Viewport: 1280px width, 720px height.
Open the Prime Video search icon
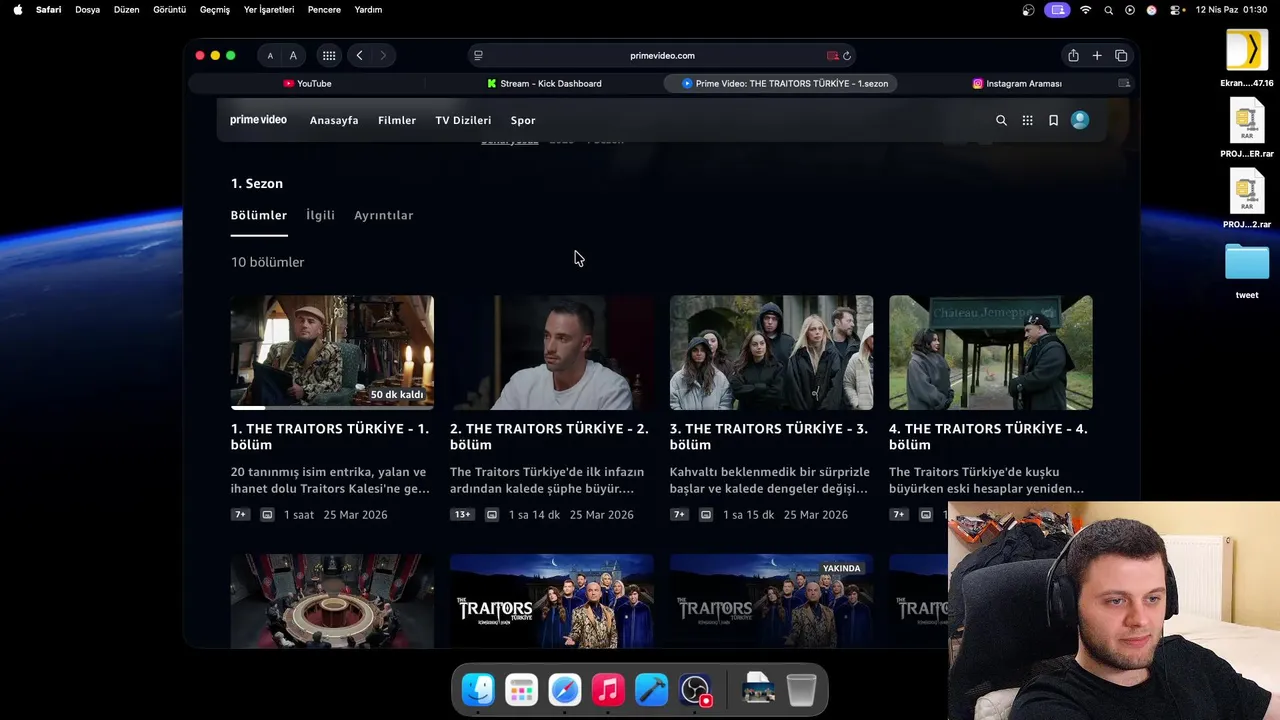pyautogui.click(x=1001, y=120)
